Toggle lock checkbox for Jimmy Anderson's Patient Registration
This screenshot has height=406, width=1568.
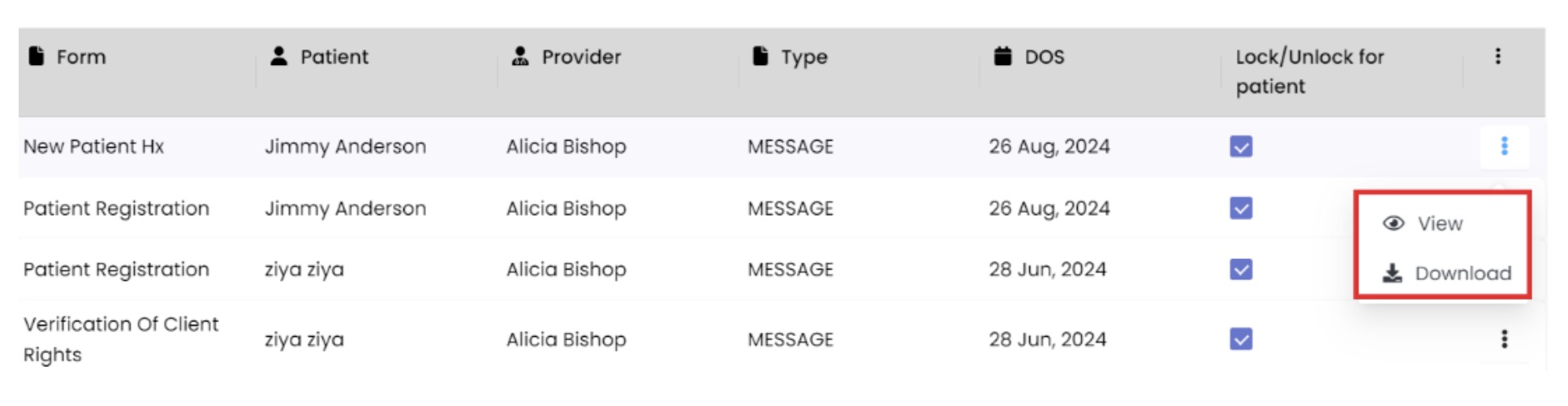[1241, 209]
